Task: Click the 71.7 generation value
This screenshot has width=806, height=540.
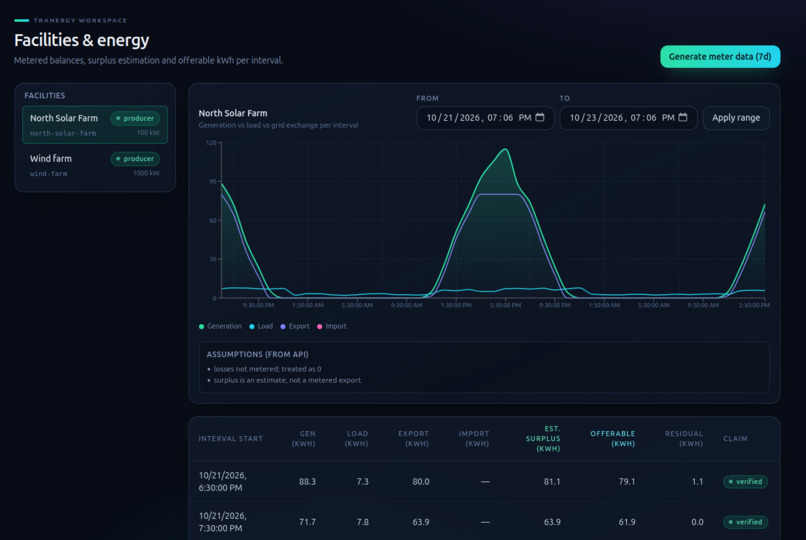Action: coord(307,522)
